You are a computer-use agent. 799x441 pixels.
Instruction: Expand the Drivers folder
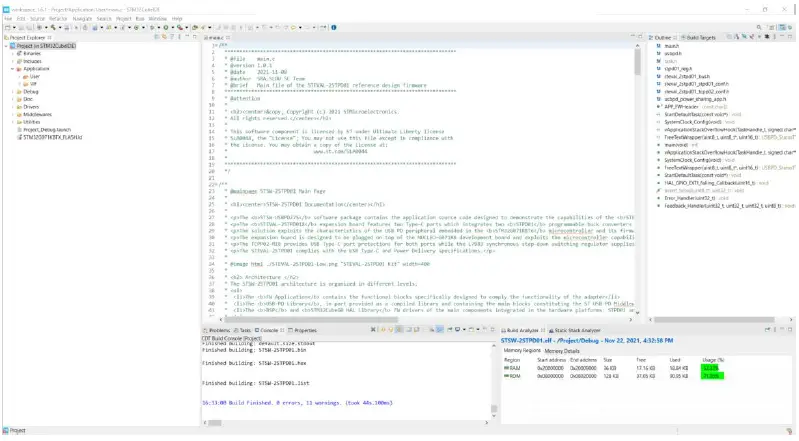[12, 105]
